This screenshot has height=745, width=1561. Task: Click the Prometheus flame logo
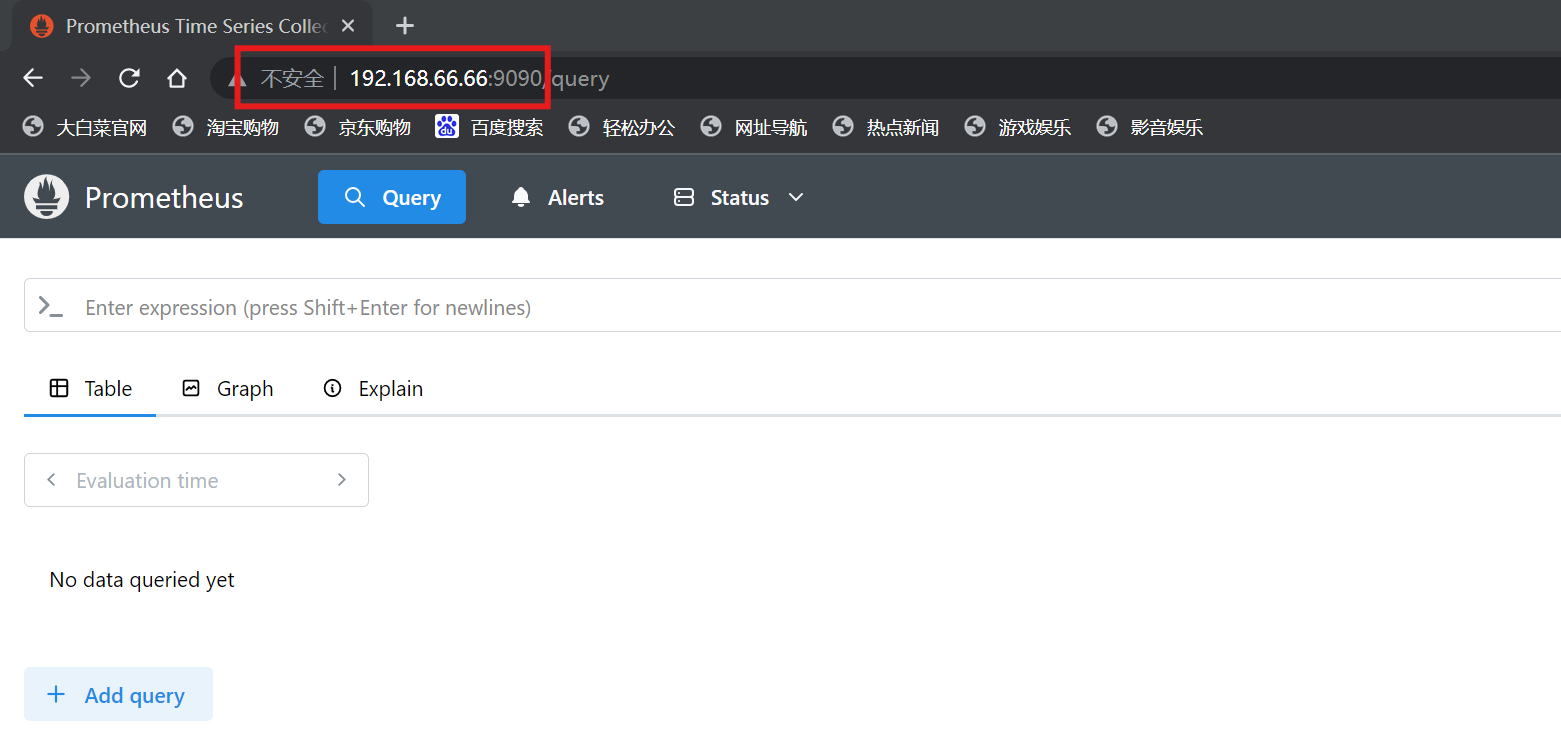click(x=46, y=197)
